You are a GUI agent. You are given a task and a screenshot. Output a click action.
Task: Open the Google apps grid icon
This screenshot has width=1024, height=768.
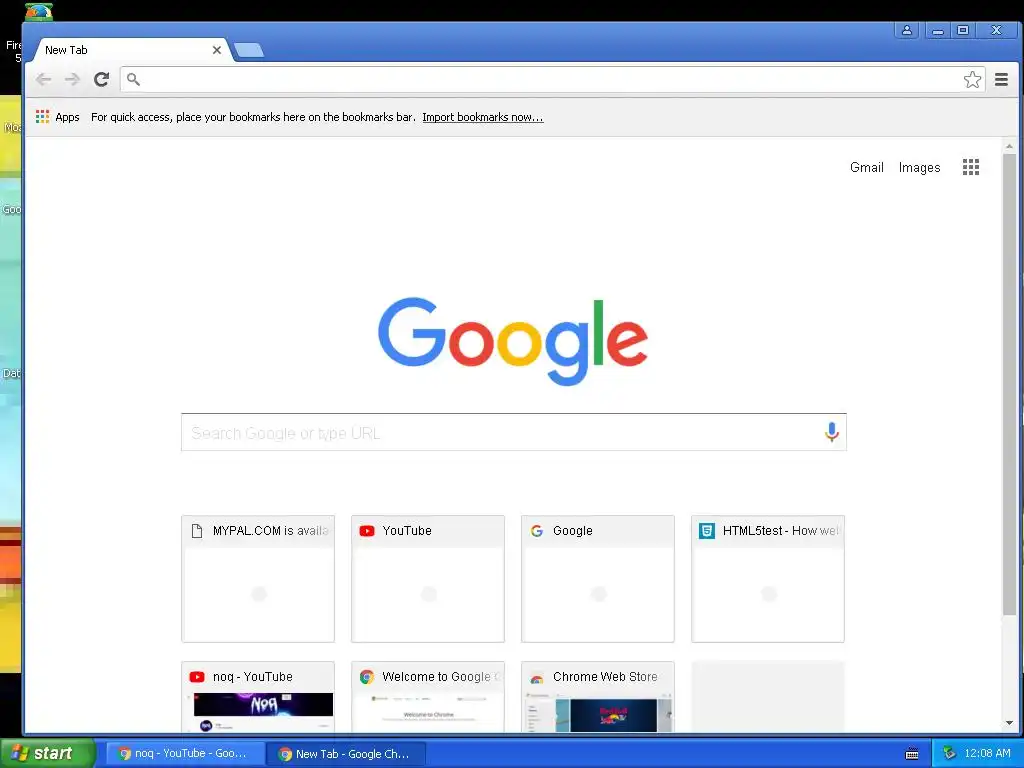pos(970,167)
